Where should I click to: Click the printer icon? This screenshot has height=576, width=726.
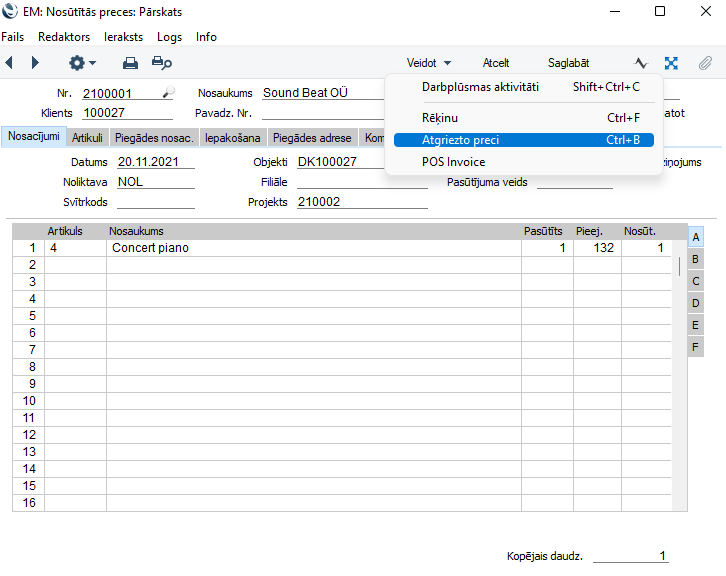(130, 63)
